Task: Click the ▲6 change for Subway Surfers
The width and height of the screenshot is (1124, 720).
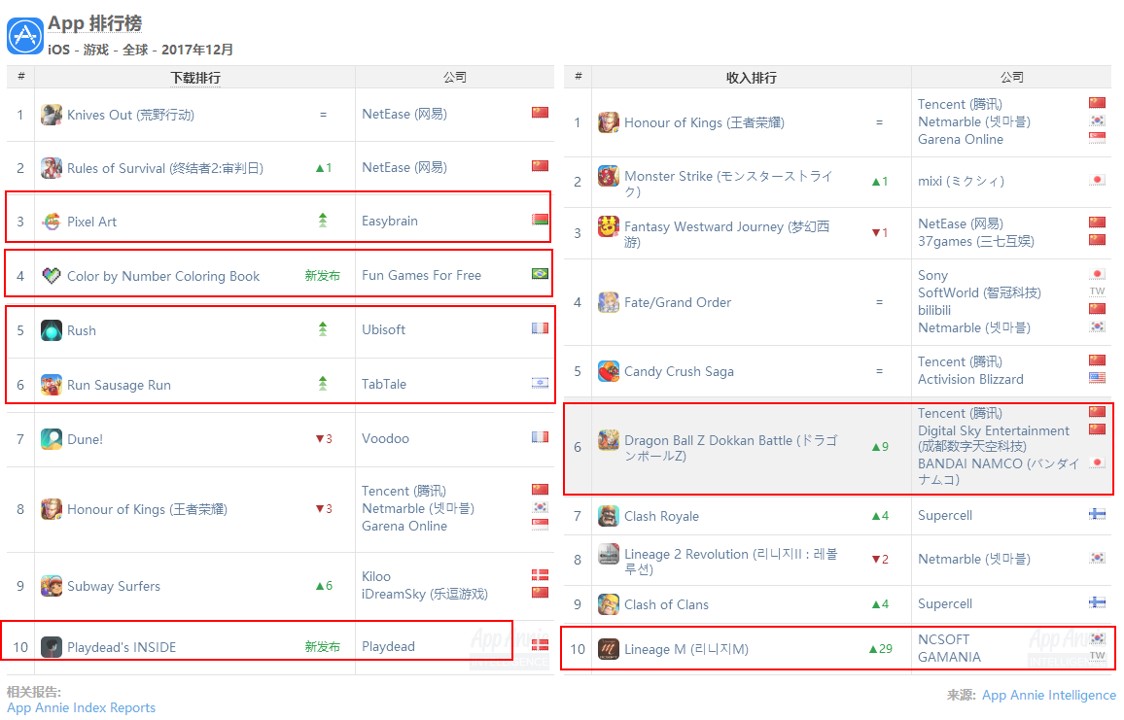Action: pos(323,586)
